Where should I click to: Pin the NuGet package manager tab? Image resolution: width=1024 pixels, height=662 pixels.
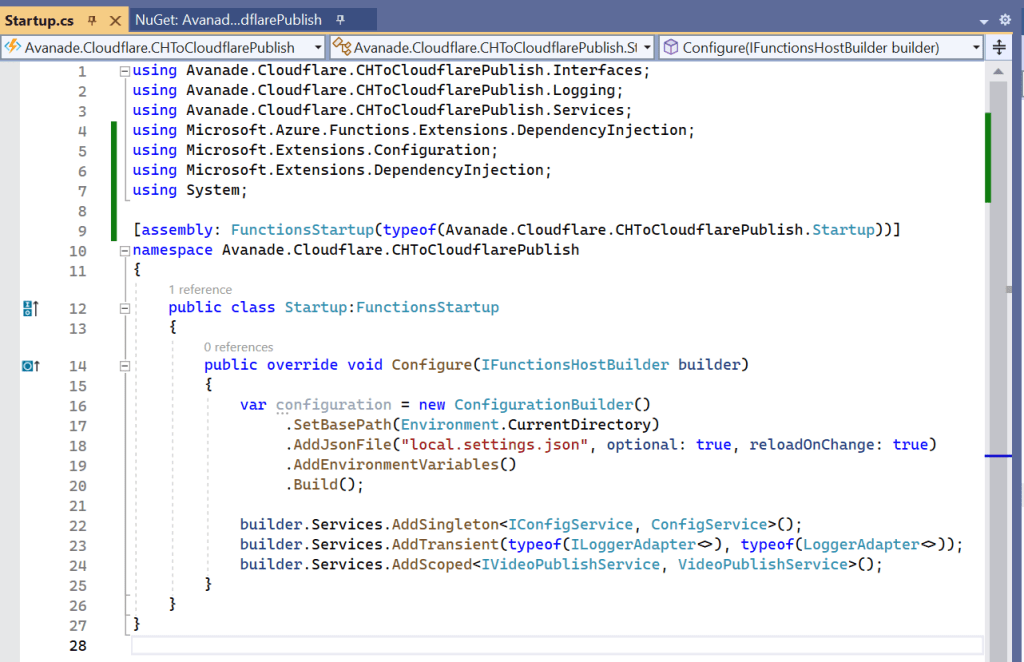pyautogui.click(x=340, y=20)
